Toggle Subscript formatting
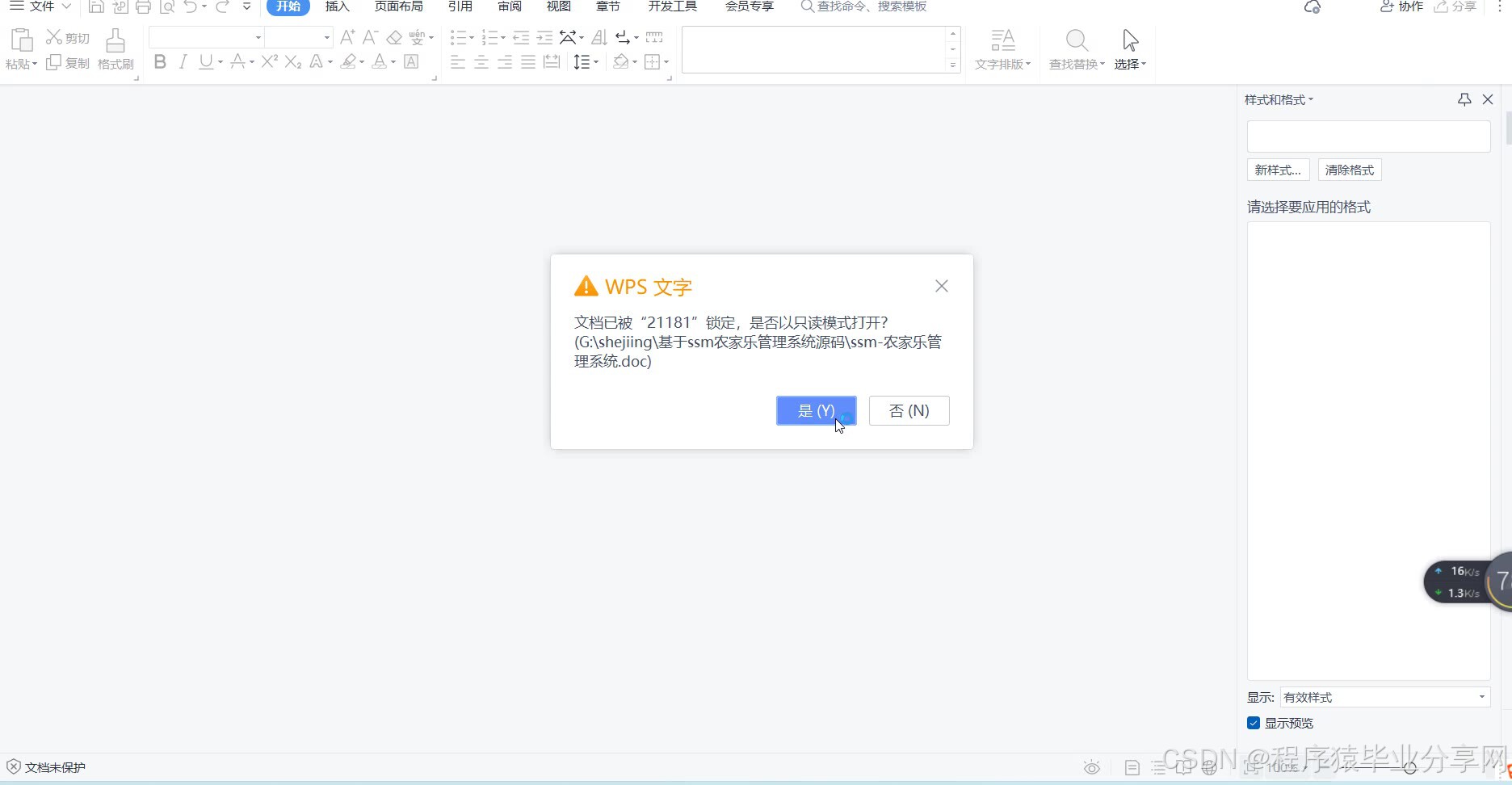Viewport: 1512px width, 785px height. (293, 62)
